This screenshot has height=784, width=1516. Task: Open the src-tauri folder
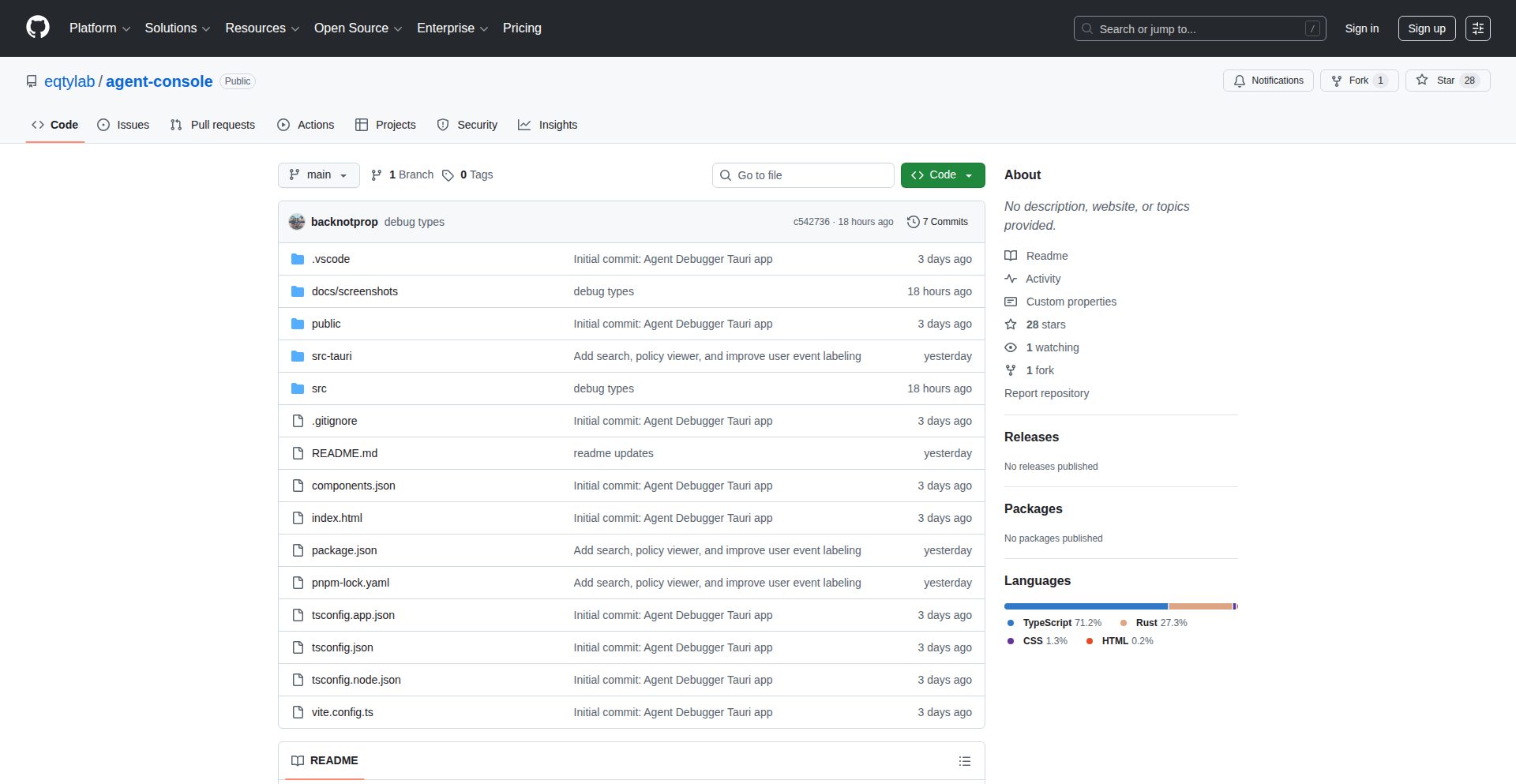(x=332, y=356)
